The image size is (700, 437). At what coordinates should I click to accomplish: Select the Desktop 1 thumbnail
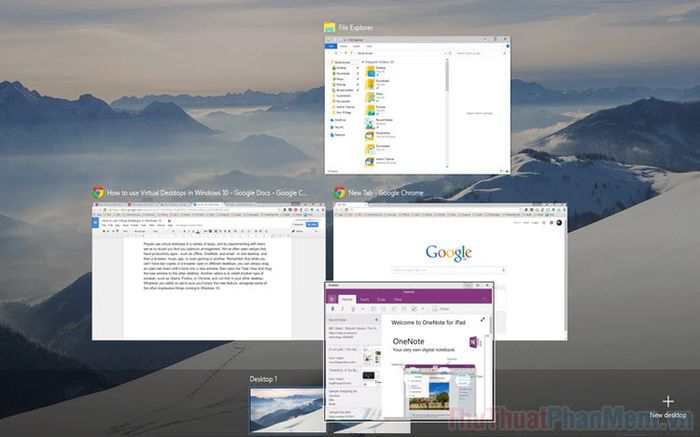pyautogui.click(x=287, y=409)
